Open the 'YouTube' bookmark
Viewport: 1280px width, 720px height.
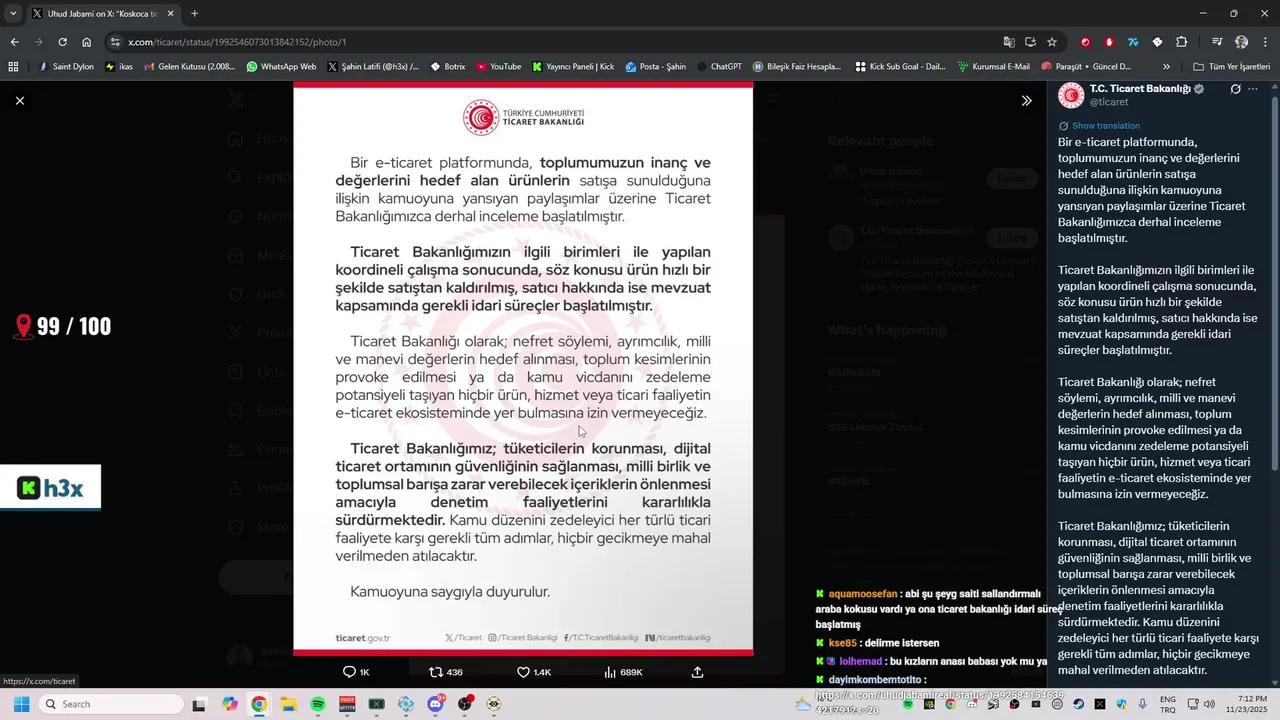pyautogui.click(x=499, y=67)
